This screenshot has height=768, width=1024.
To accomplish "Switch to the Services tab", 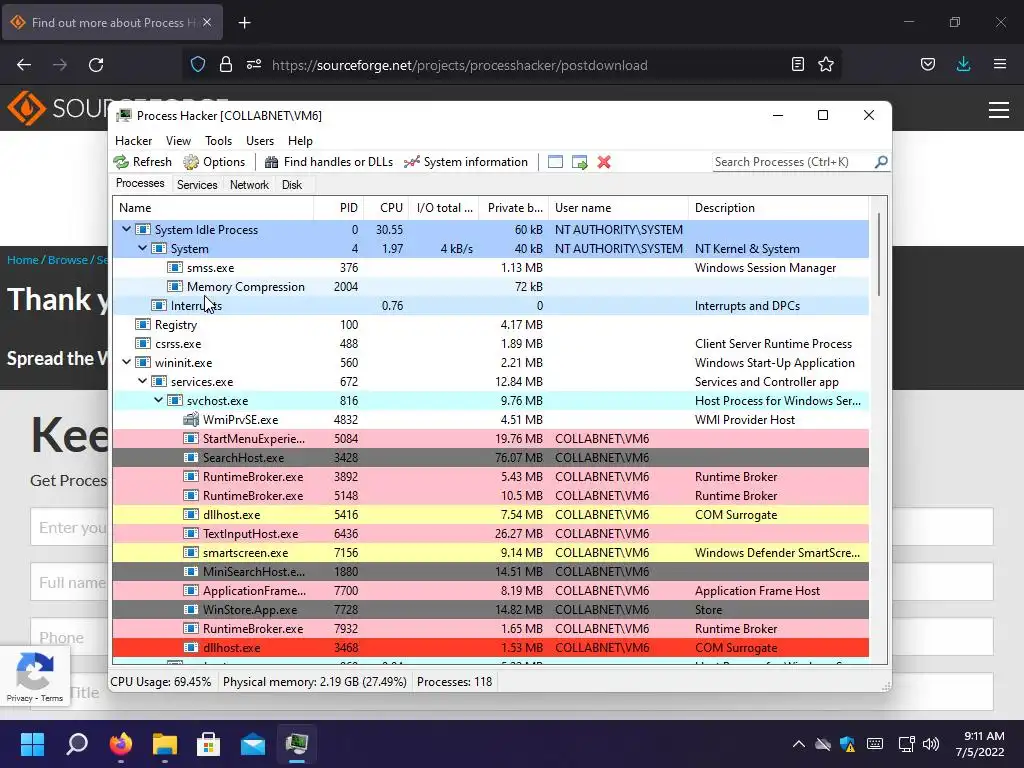I will click(197, 185).
